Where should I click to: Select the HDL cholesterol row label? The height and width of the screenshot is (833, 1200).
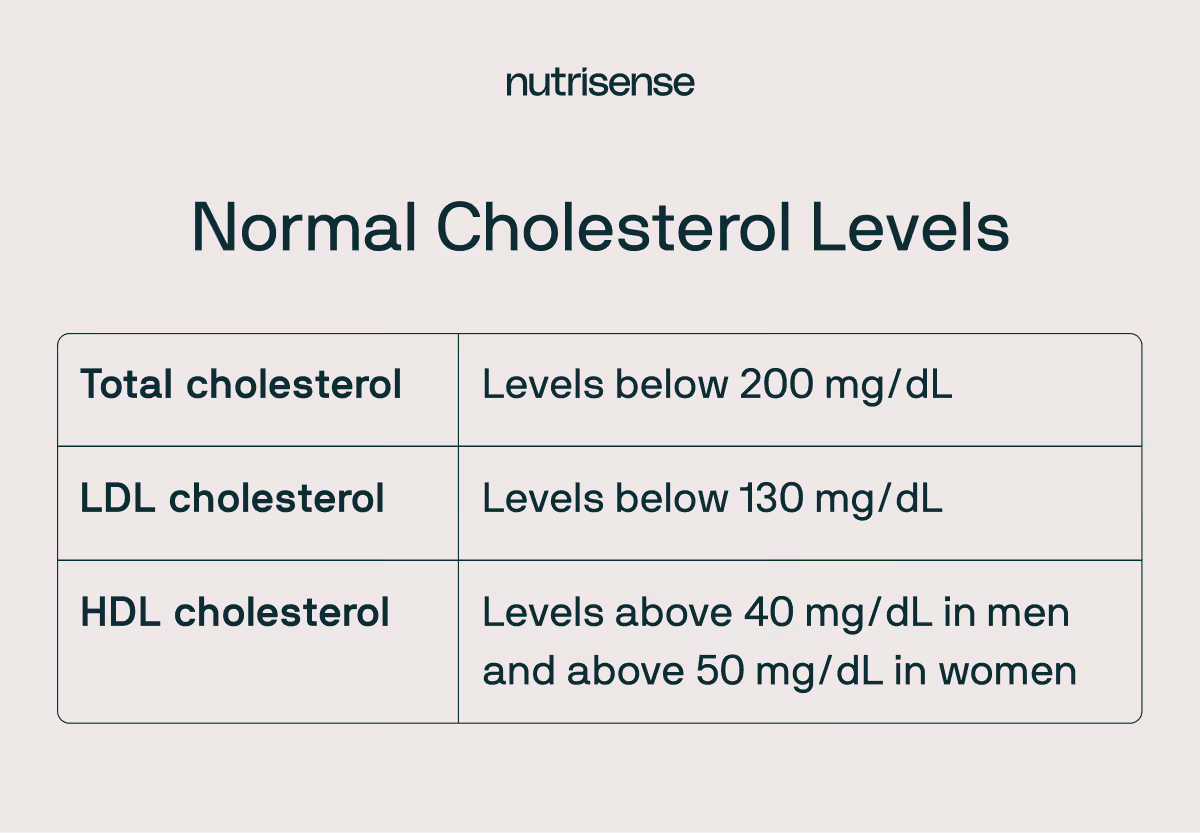(x=235, y=613)
